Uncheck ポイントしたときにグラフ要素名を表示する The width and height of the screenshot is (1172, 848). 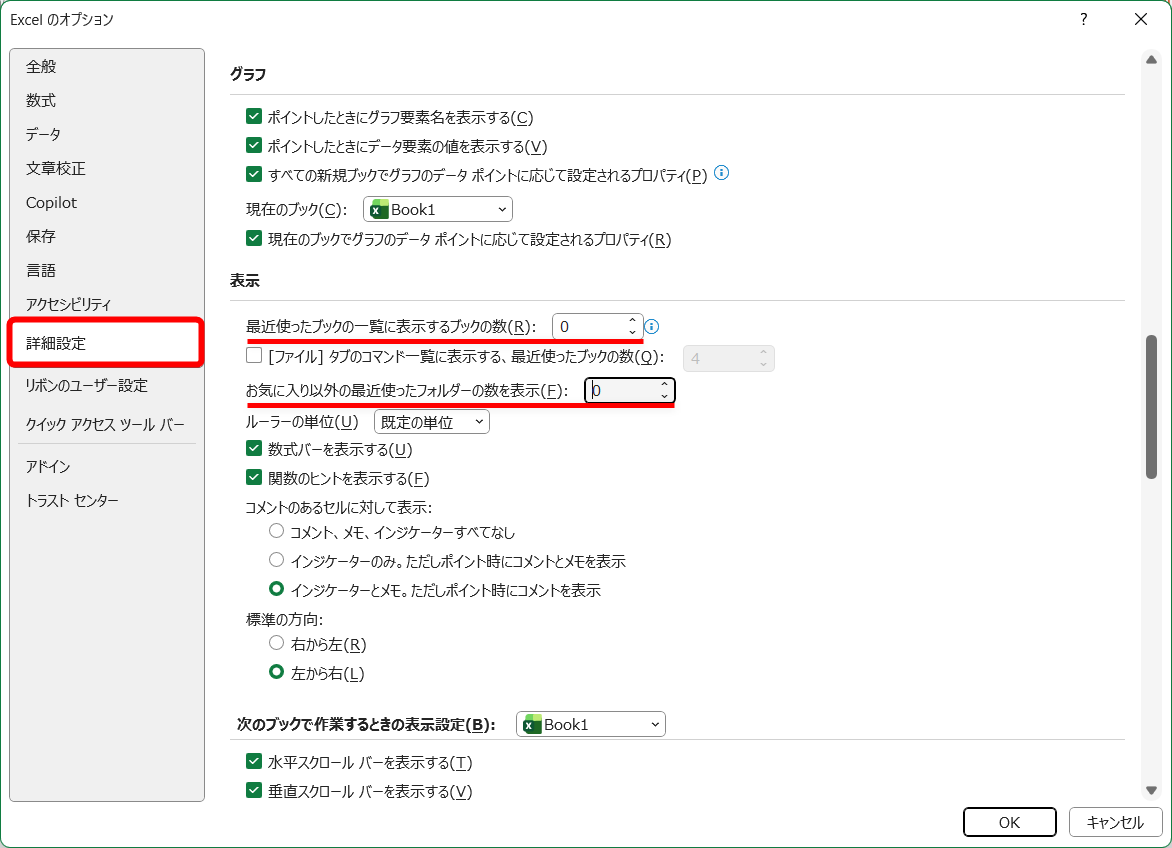[254, 117]
